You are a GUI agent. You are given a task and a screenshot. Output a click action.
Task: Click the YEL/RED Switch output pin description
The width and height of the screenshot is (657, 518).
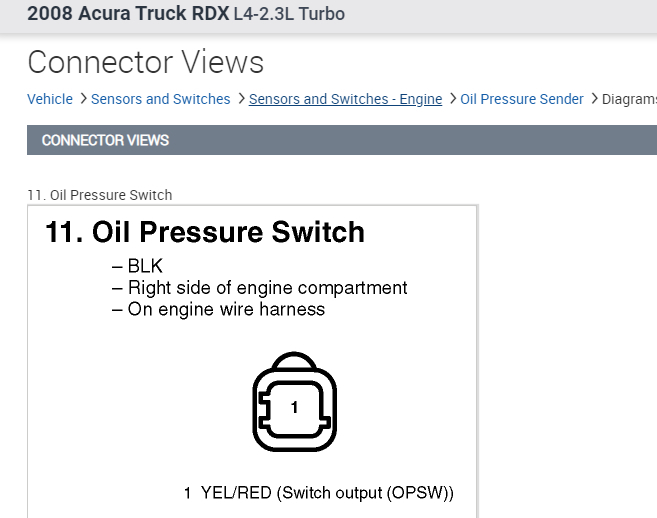[x=318, y=493]
